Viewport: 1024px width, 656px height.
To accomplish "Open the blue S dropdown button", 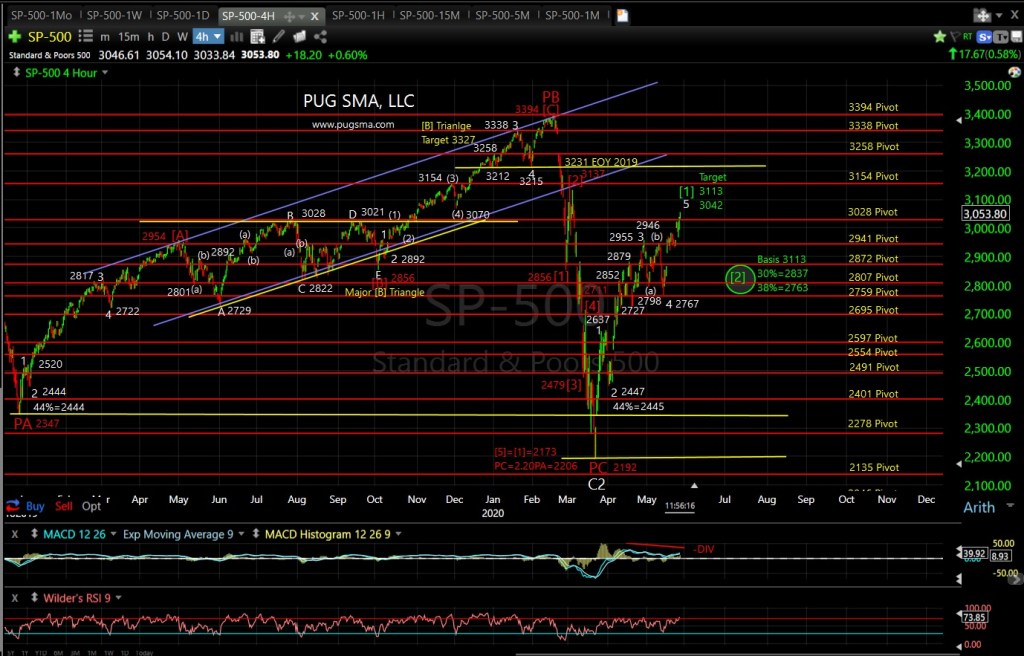I will tap(985, 37).
